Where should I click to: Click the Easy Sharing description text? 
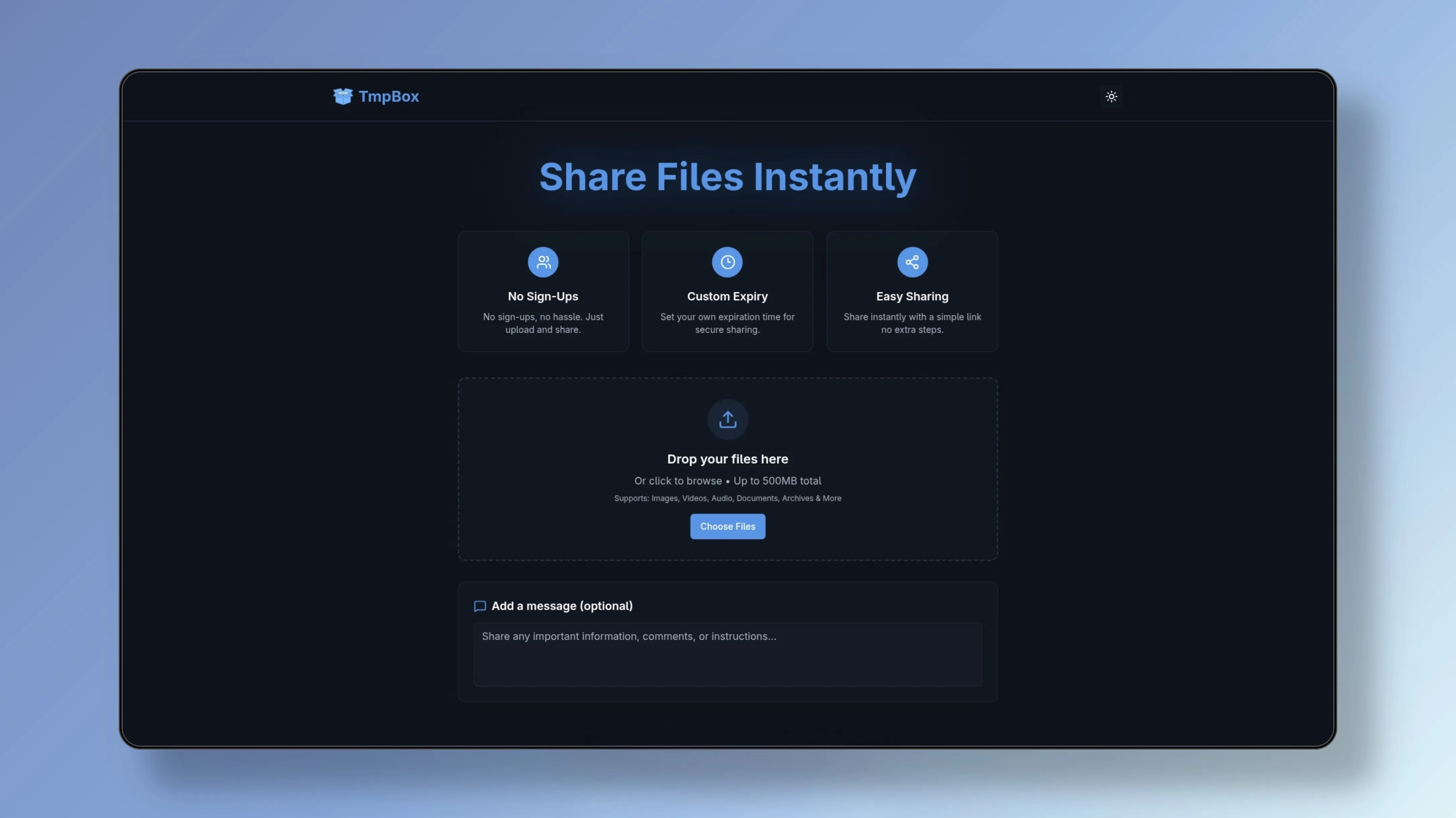point(912,323)
